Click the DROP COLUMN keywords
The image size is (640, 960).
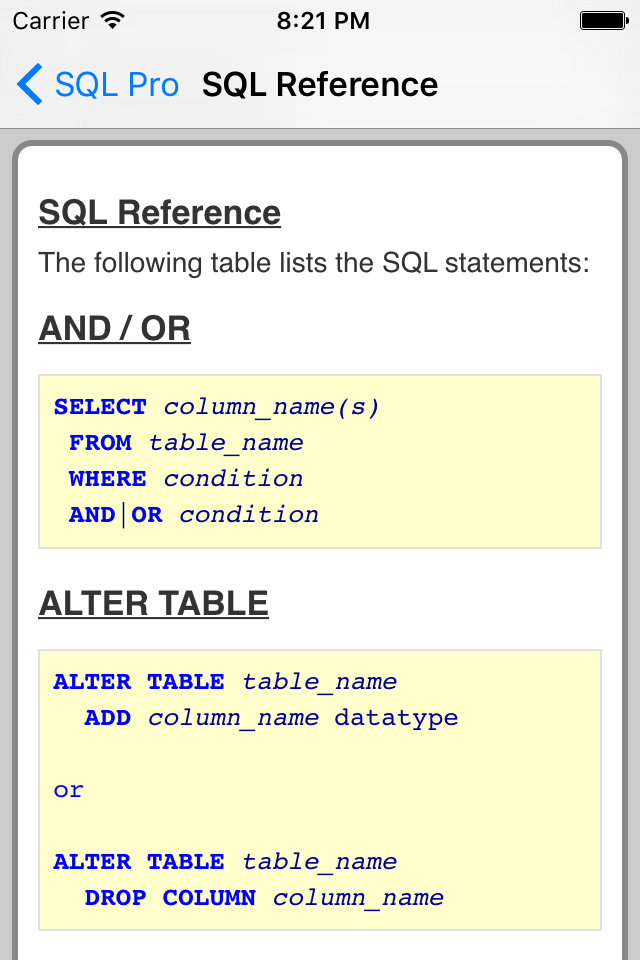(170, 898)
